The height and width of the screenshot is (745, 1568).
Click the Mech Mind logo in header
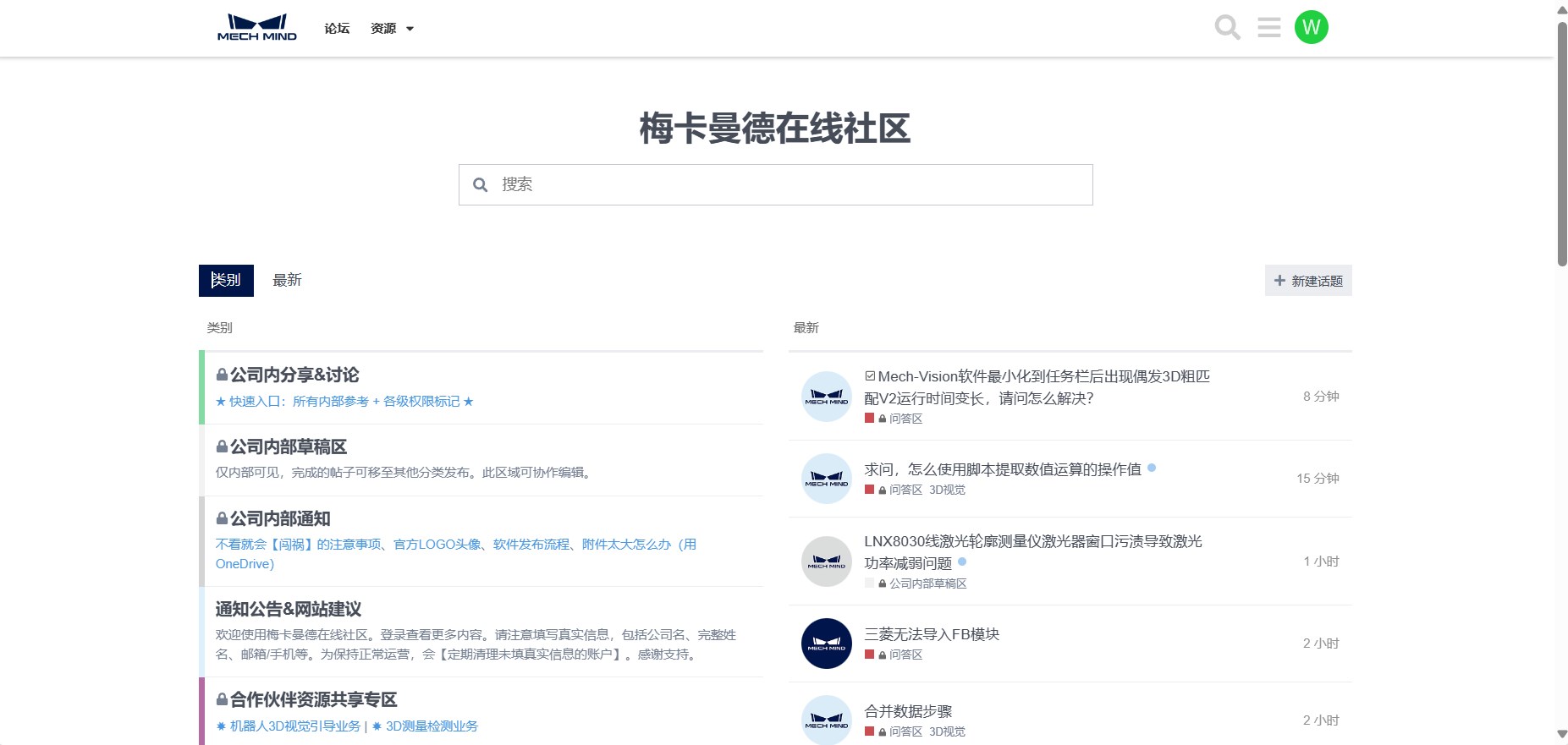click(256, 28)
